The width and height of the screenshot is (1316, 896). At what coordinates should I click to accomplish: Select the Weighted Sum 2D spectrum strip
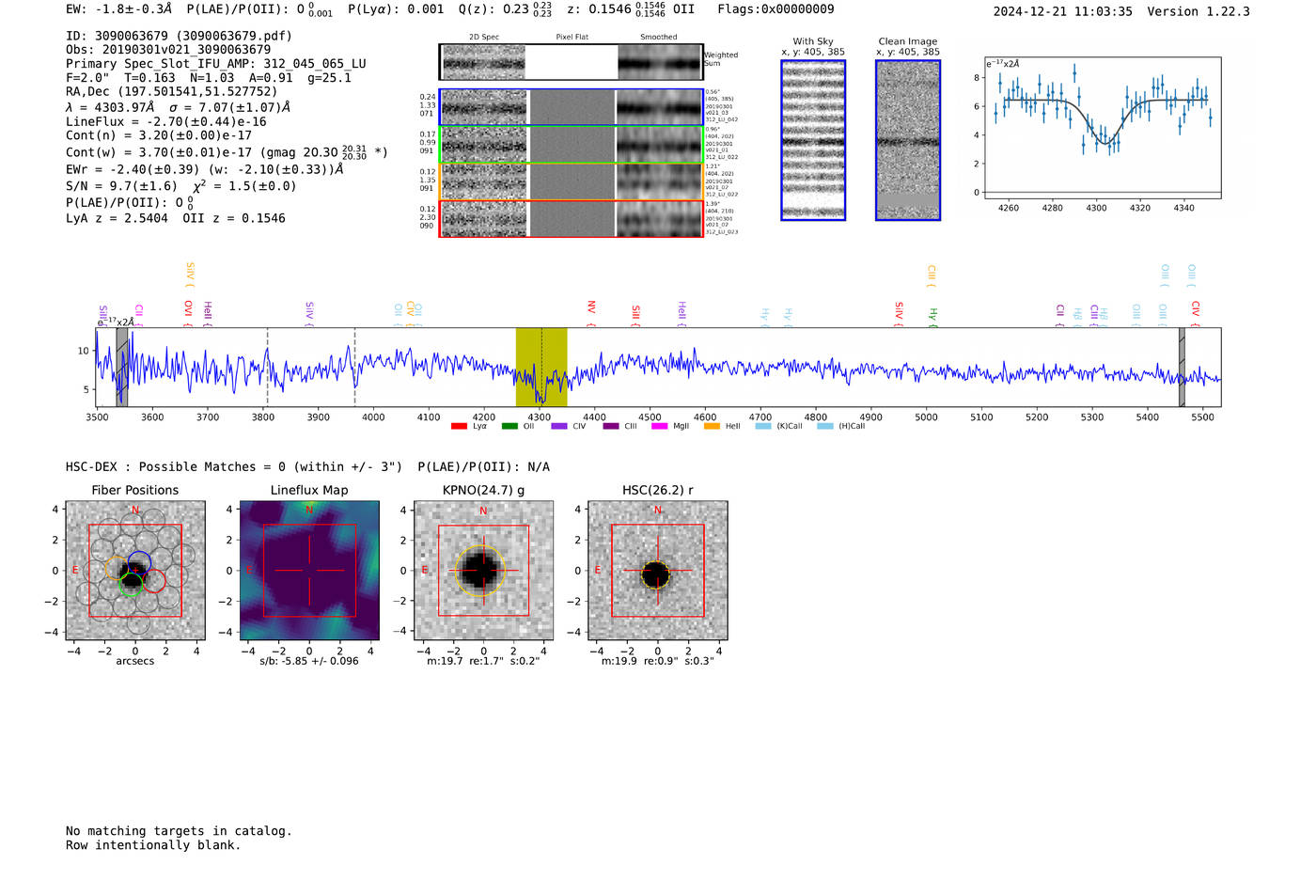(571, 62)
